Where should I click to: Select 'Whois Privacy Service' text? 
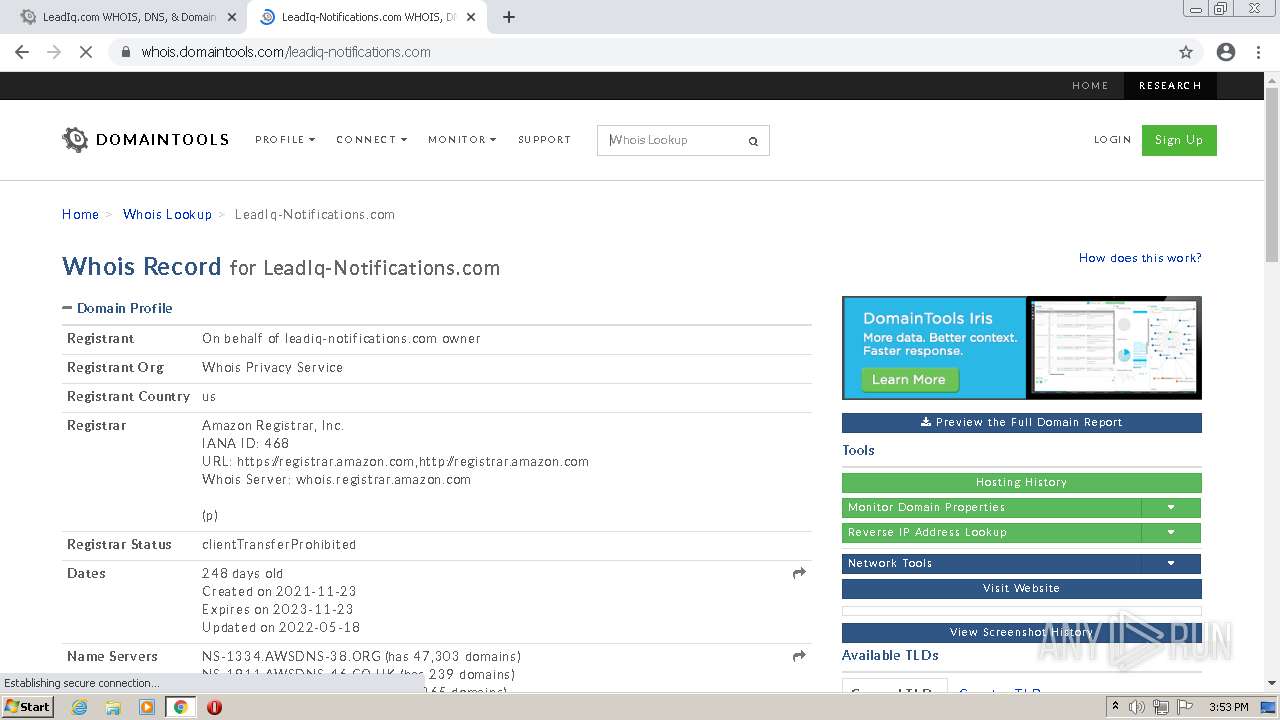point(272,367)
